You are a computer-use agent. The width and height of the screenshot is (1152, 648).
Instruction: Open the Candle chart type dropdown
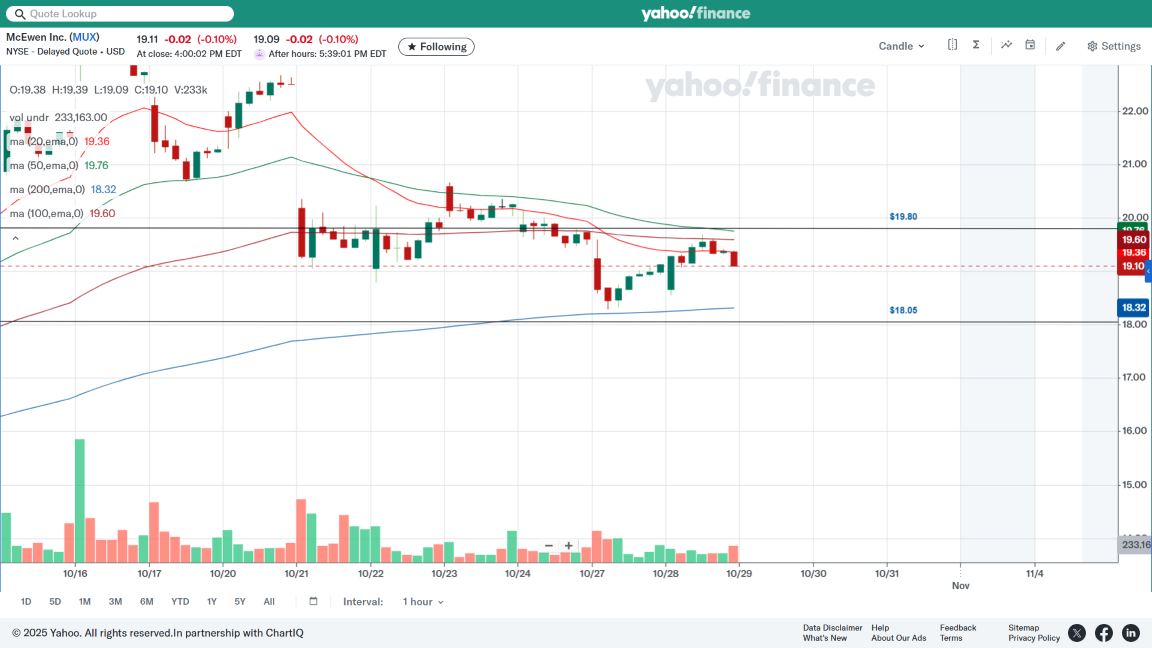tap(901, 46)
